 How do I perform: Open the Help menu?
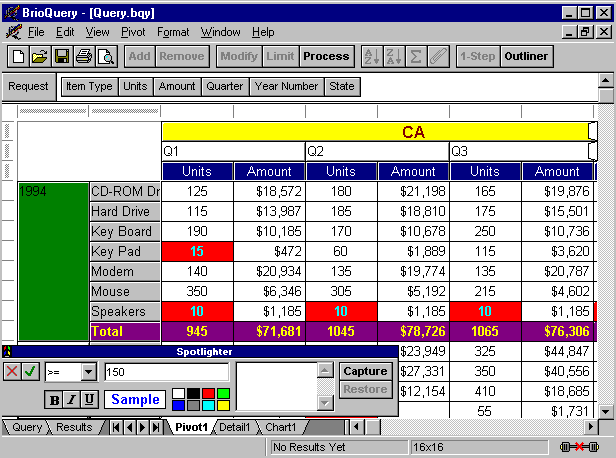tap(263, 32)
